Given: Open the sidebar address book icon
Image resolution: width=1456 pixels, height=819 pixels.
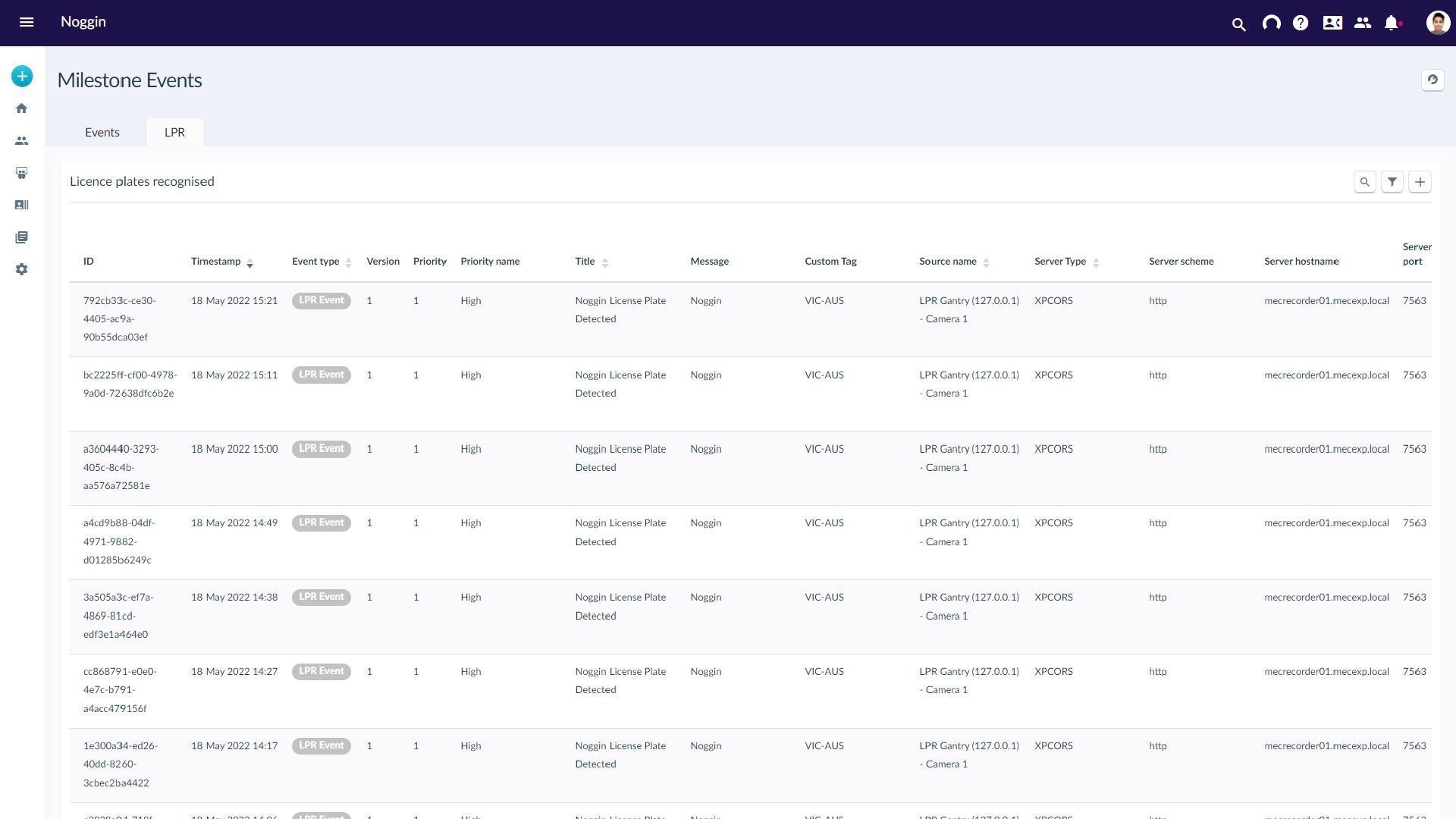Looking at the screenshot, I should tap(22, 205).
